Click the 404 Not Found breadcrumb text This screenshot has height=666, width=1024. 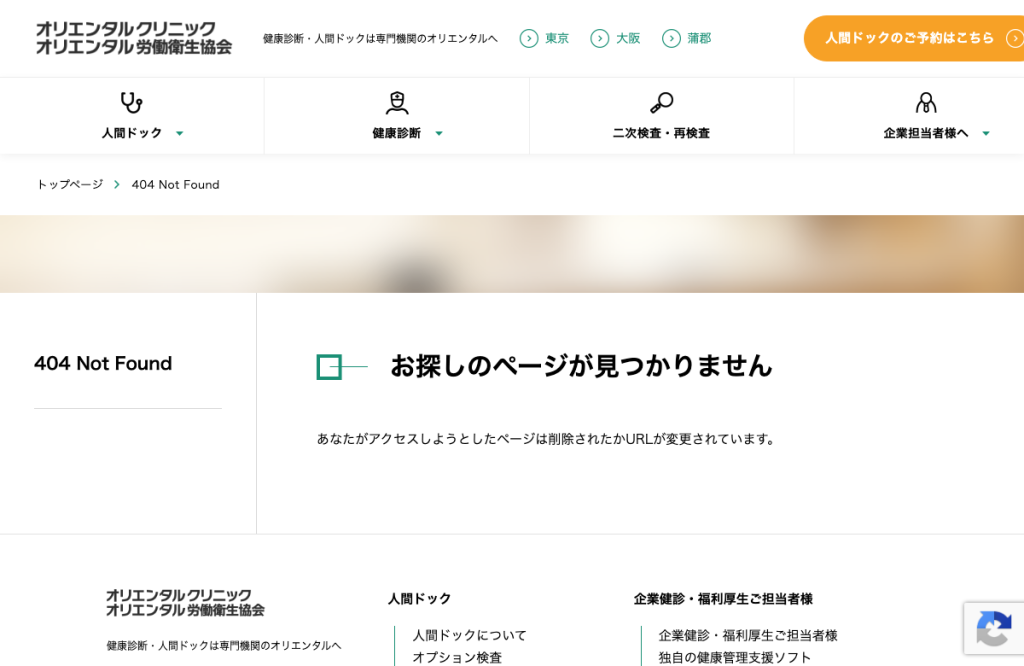[x=176, y=185]
